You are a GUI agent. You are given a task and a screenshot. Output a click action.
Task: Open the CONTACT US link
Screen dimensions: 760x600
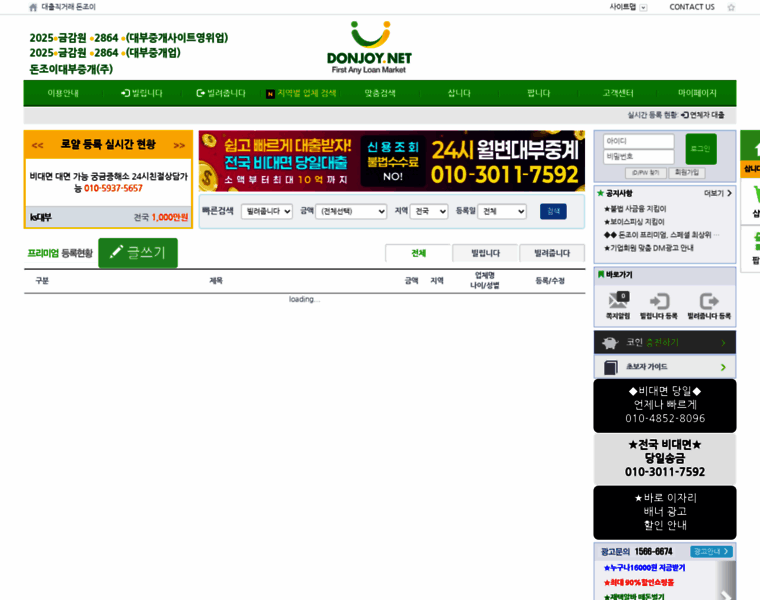(x=692, y=7)
